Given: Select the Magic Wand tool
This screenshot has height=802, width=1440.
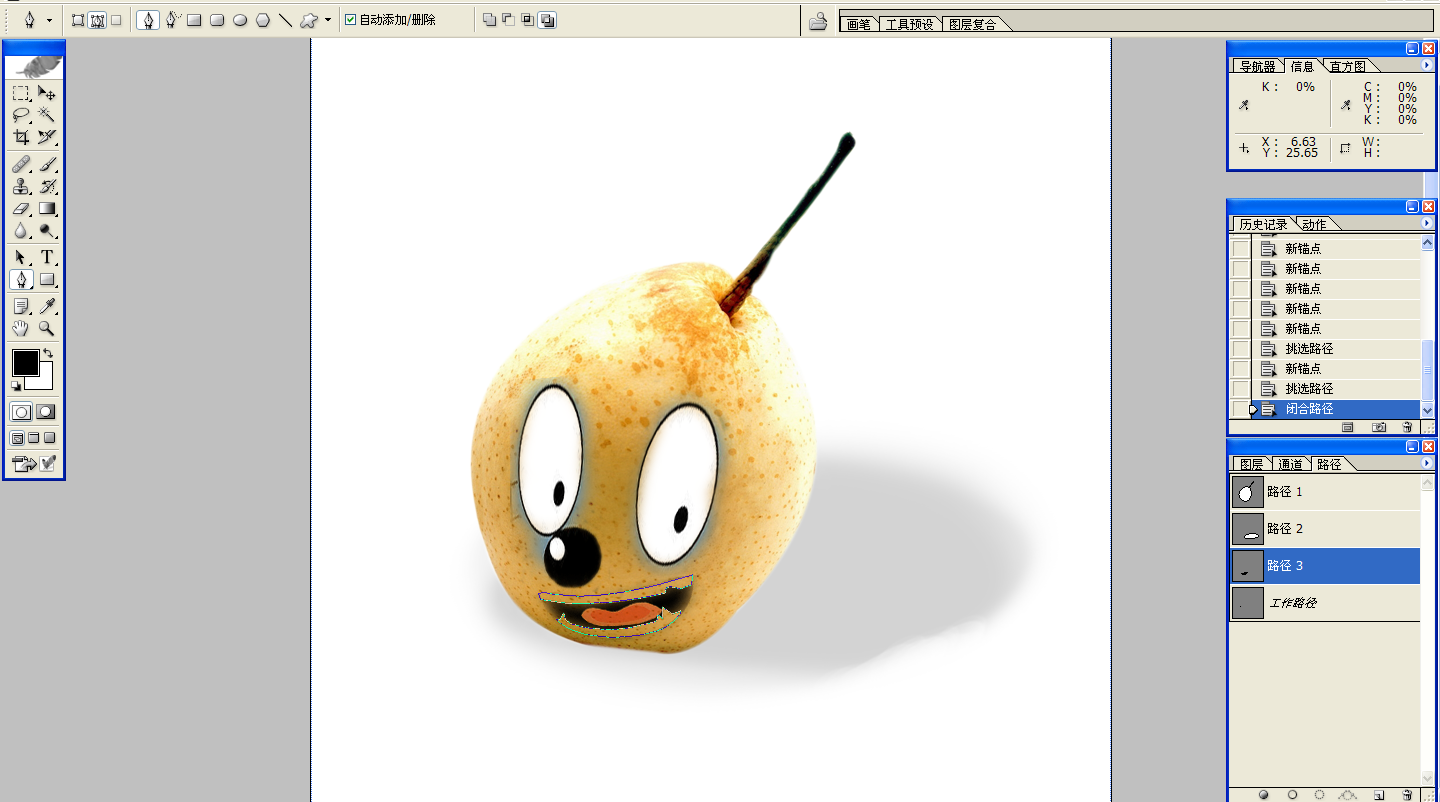Looking at the screenshot, I should tap(46, 115).
